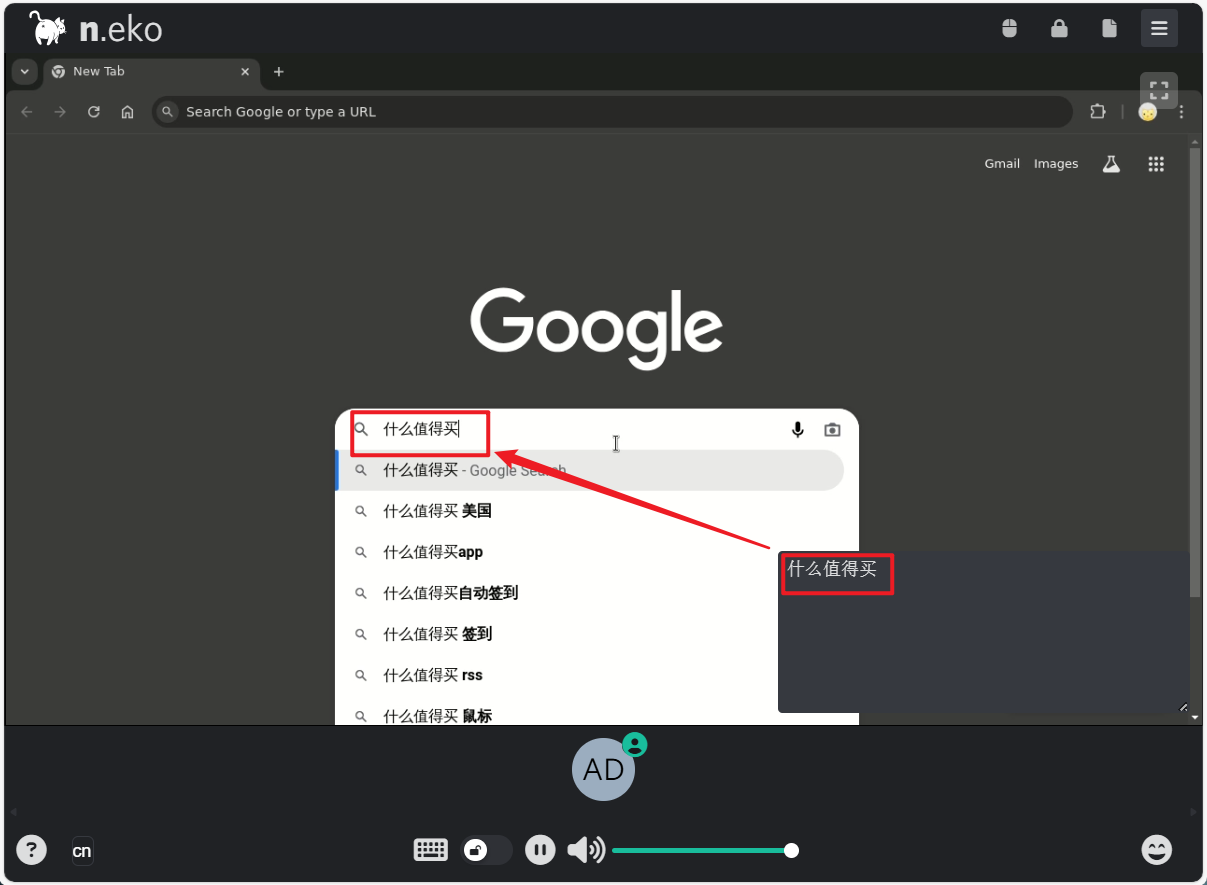Open the Chrome profile avatar
The height and width of the screenshot is (885, 1207).
1148,112
